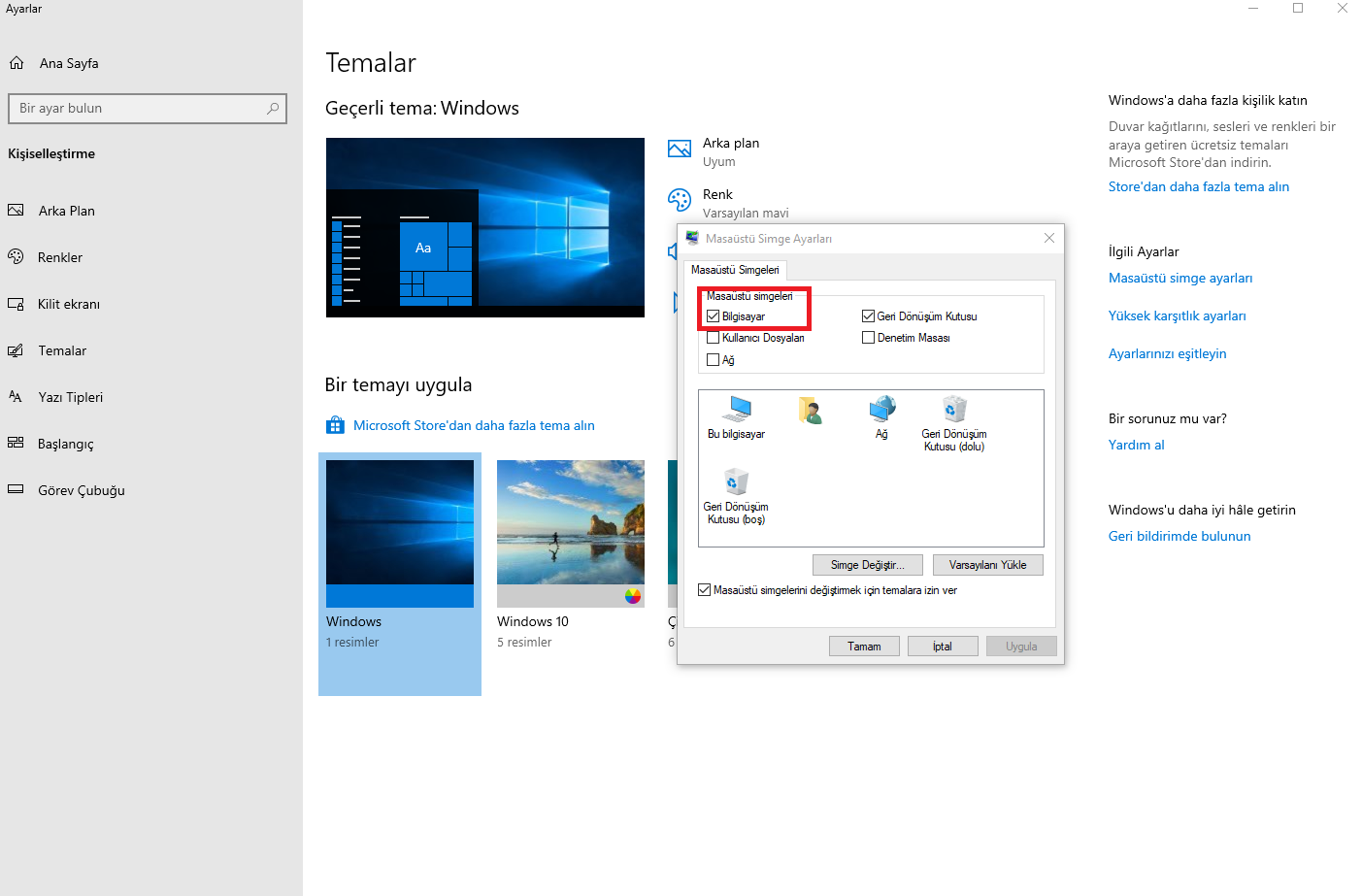Click the Başlangıç sidebar icon

point(16,444)
